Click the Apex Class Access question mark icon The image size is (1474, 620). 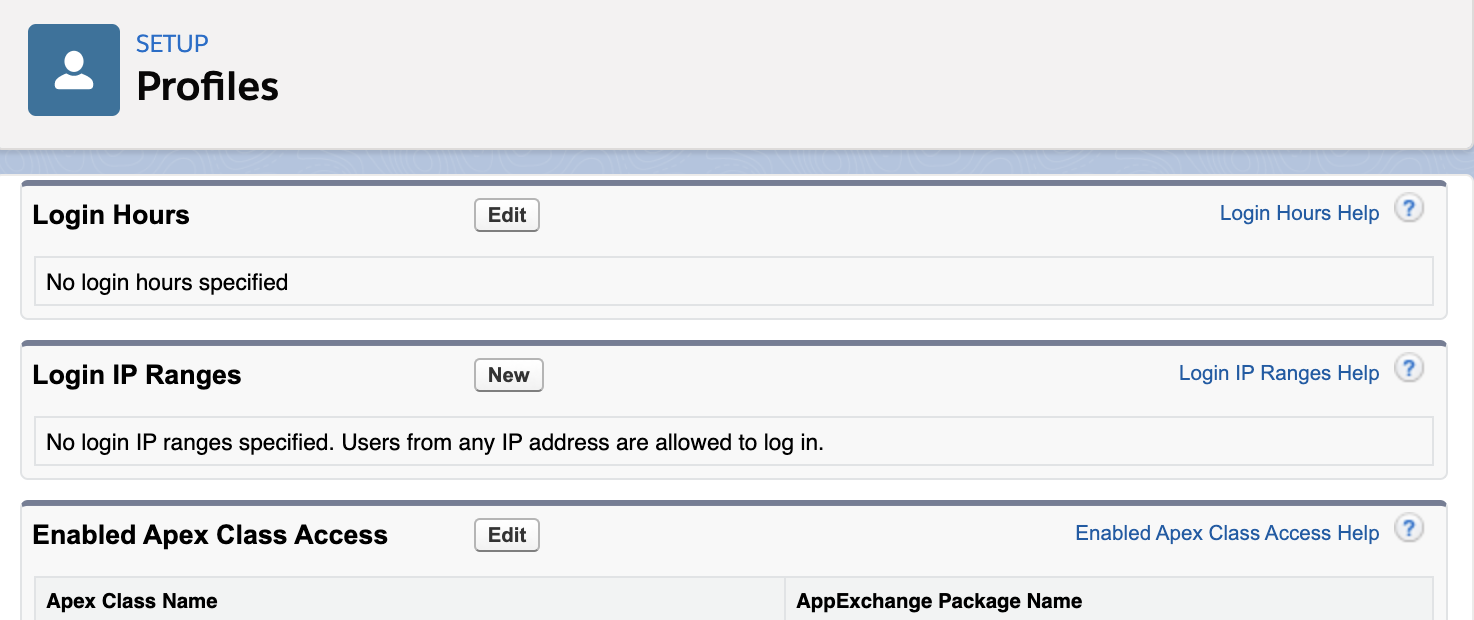tap(1409, 529)
